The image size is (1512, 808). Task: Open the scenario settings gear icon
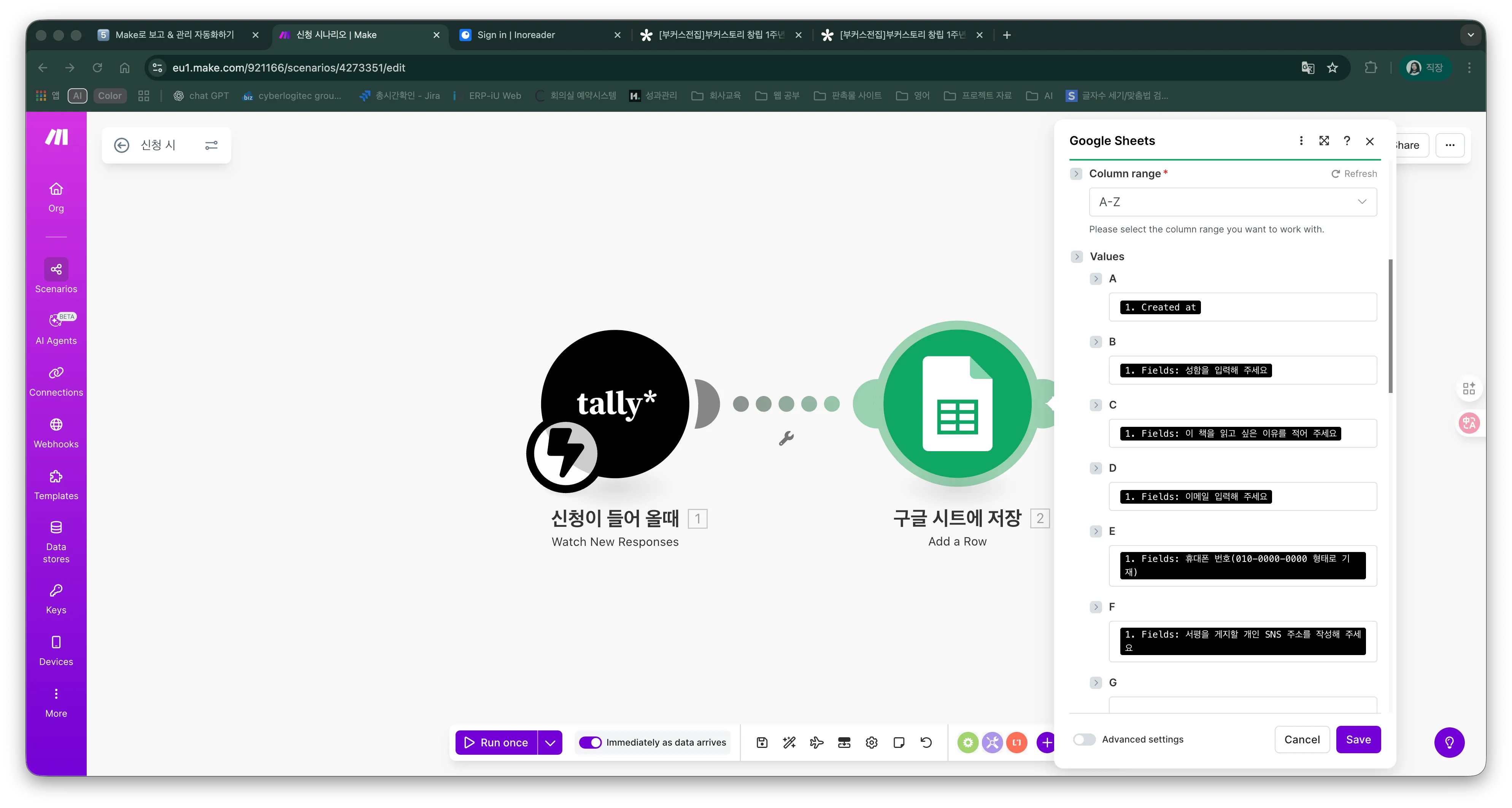[x=871, y=742]
